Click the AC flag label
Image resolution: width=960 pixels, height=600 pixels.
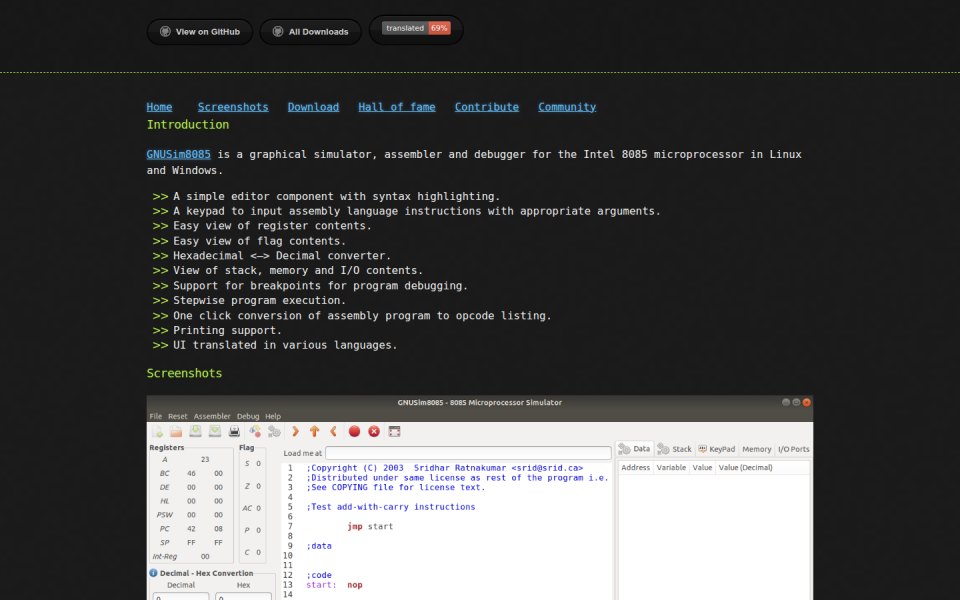point(247,508)
